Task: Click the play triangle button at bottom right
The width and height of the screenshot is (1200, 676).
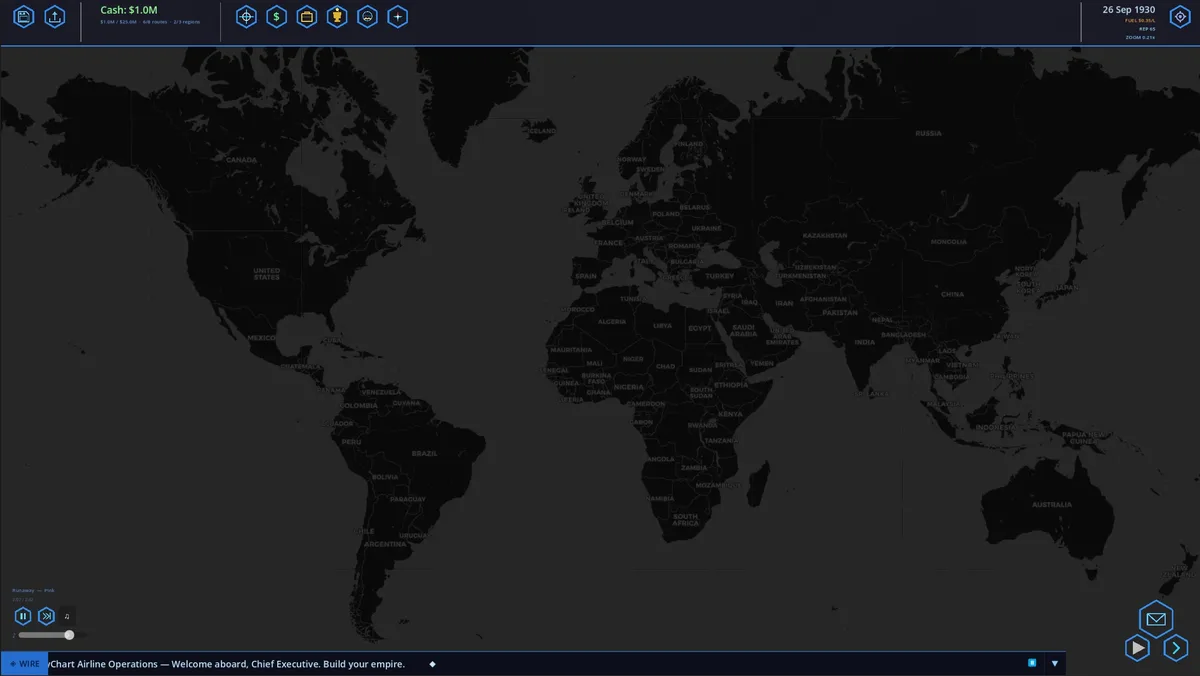Action: (x=1137, y=648)
